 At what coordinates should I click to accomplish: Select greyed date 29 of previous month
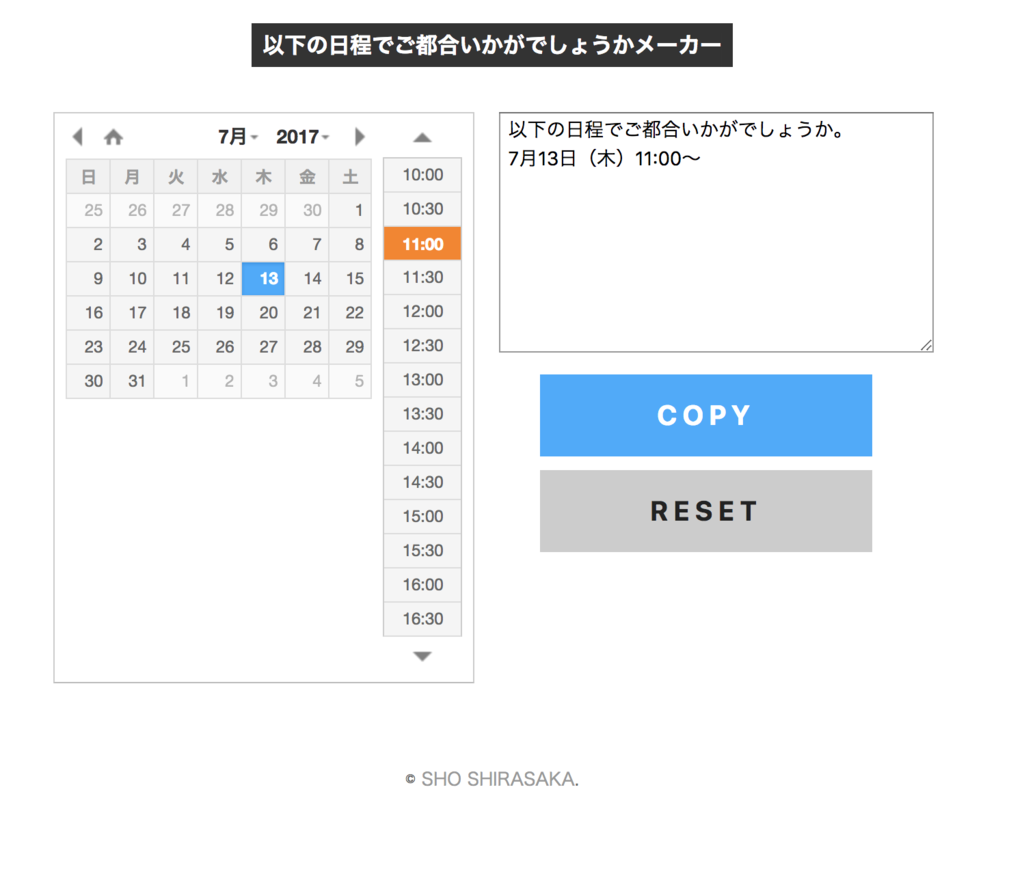coord(263,210)
